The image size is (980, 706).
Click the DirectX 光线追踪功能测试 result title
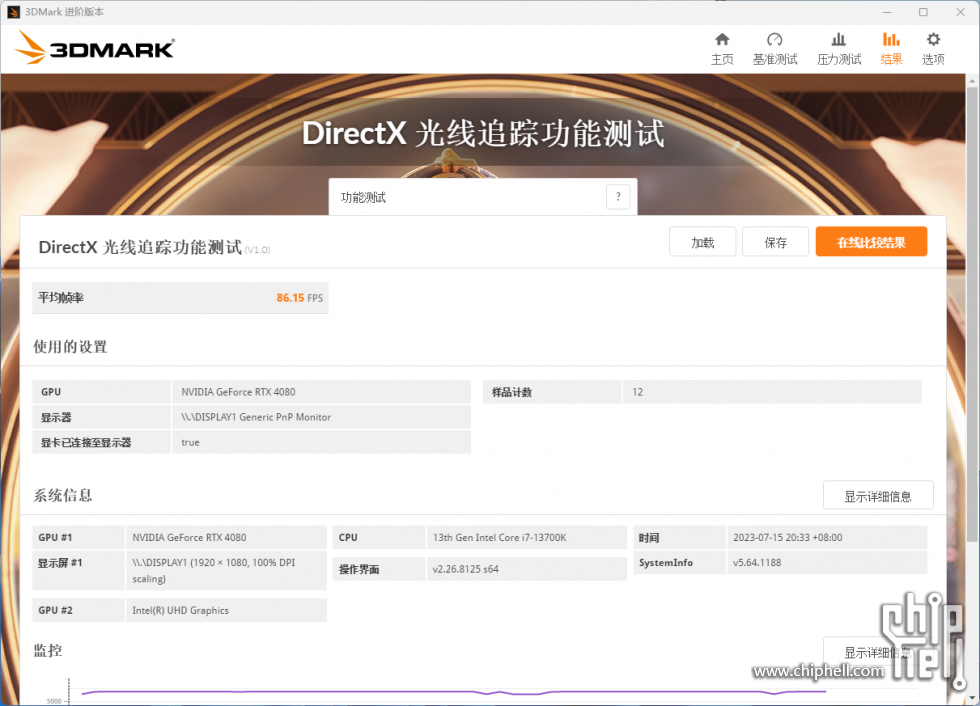click(140, 247)
